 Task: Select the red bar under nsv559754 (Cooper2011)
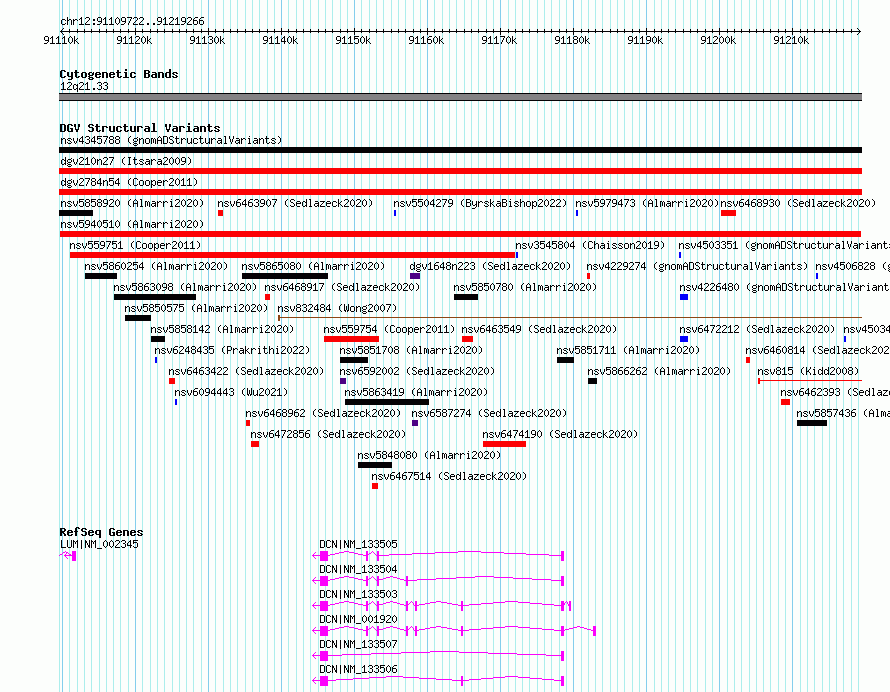(x=351, y=339)
